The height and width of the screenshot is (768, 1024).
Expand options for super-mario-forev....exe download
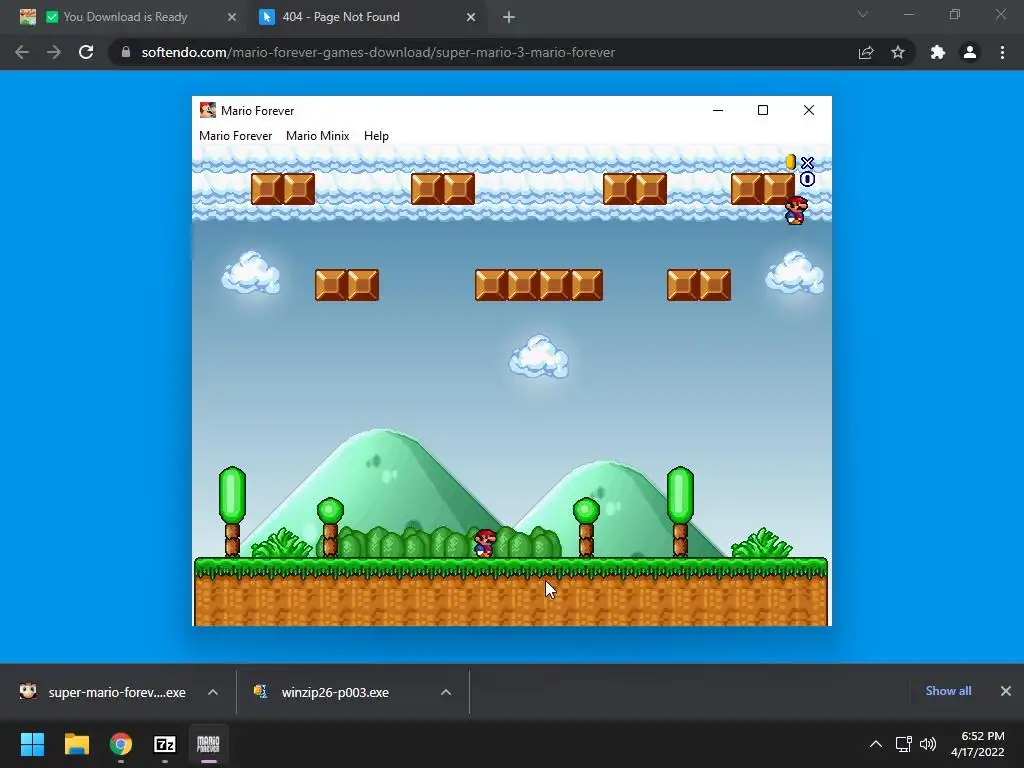(213, 692)
